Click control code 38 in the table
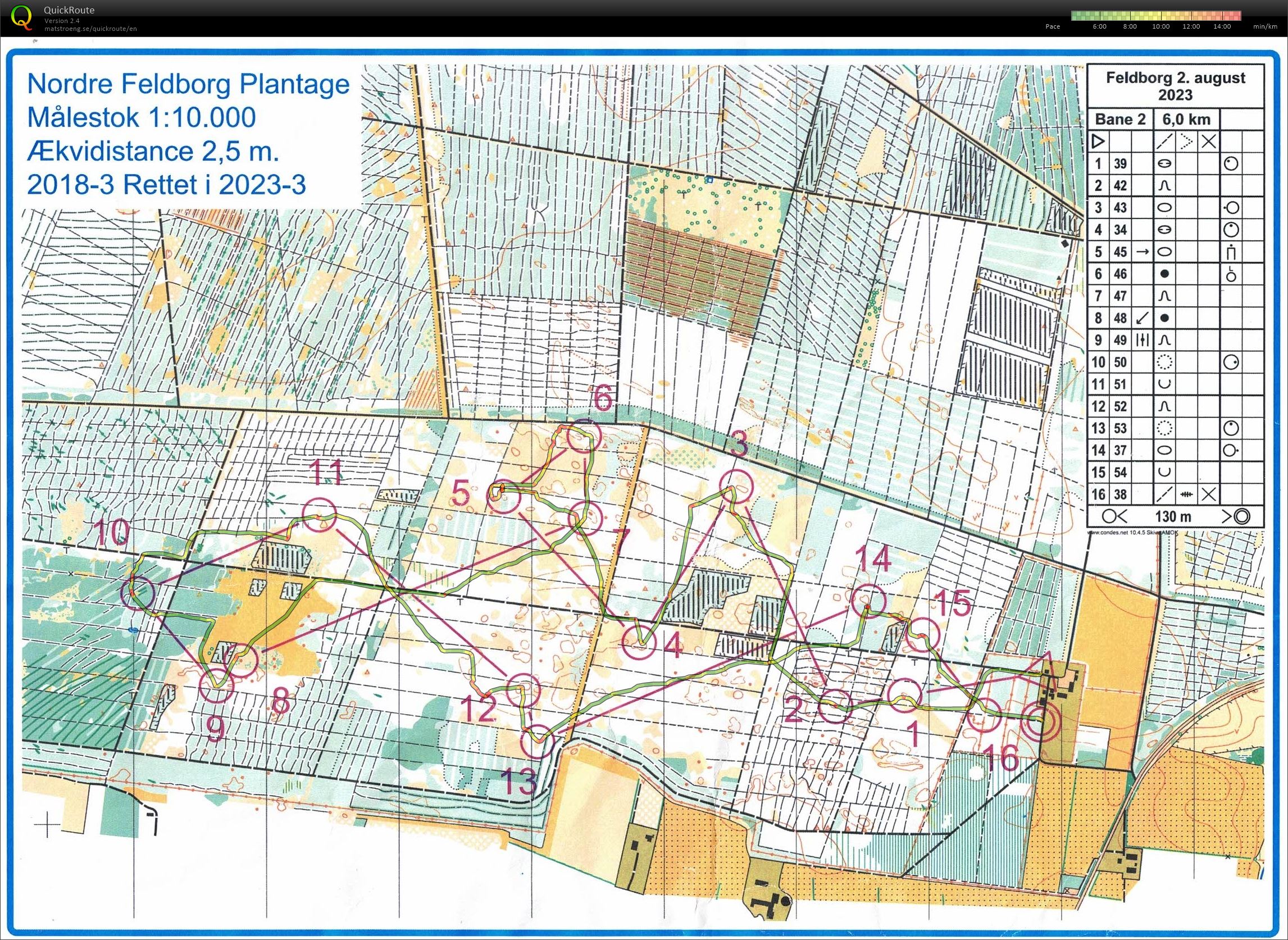Viewport: 1288px width, 940px height. 1120,494
